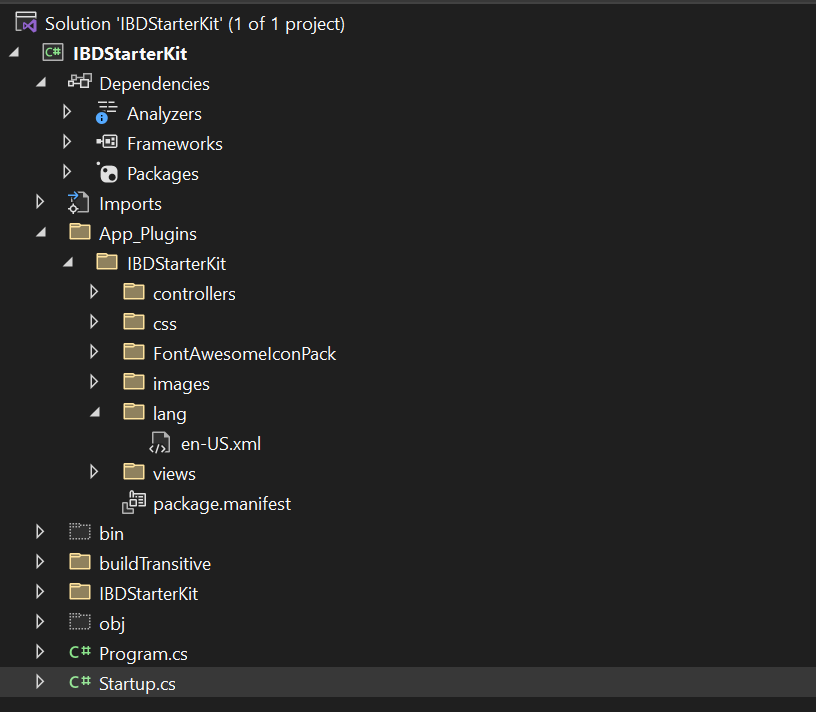Screen dimensions: 816x712
Task: Collapse the lang folder
Action: pos(94,413)
